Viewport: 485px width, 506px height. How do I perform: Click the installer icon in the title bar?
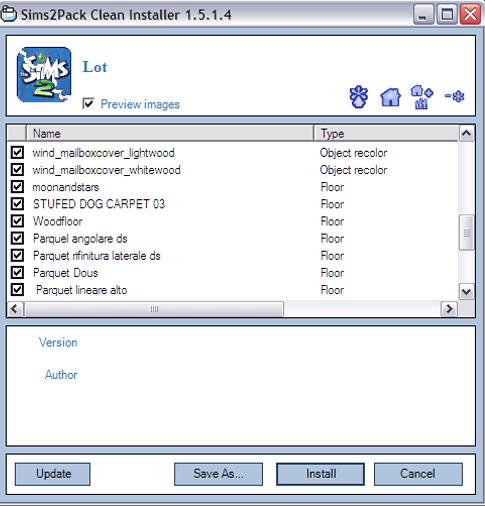(8, 14)
